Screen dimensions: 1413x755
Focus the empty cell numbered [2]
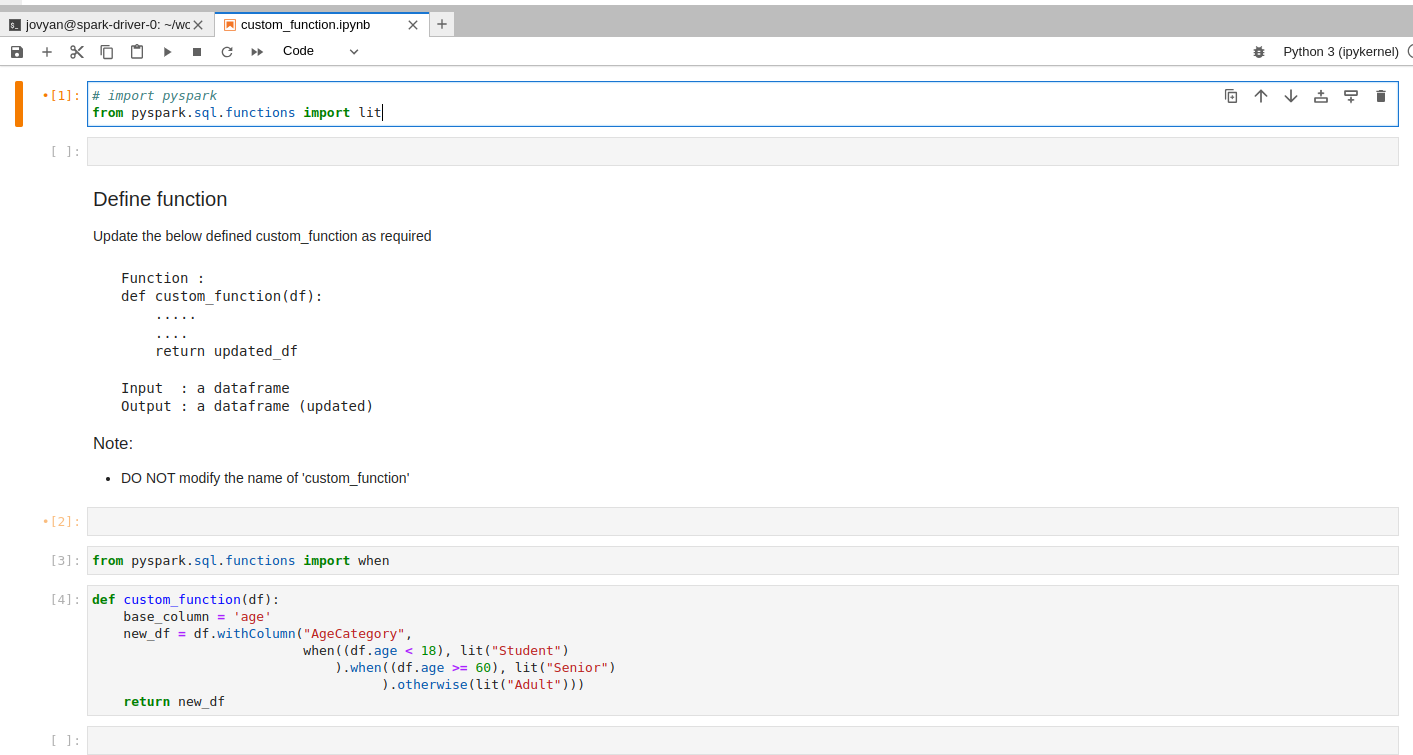[x=742, y=522]
